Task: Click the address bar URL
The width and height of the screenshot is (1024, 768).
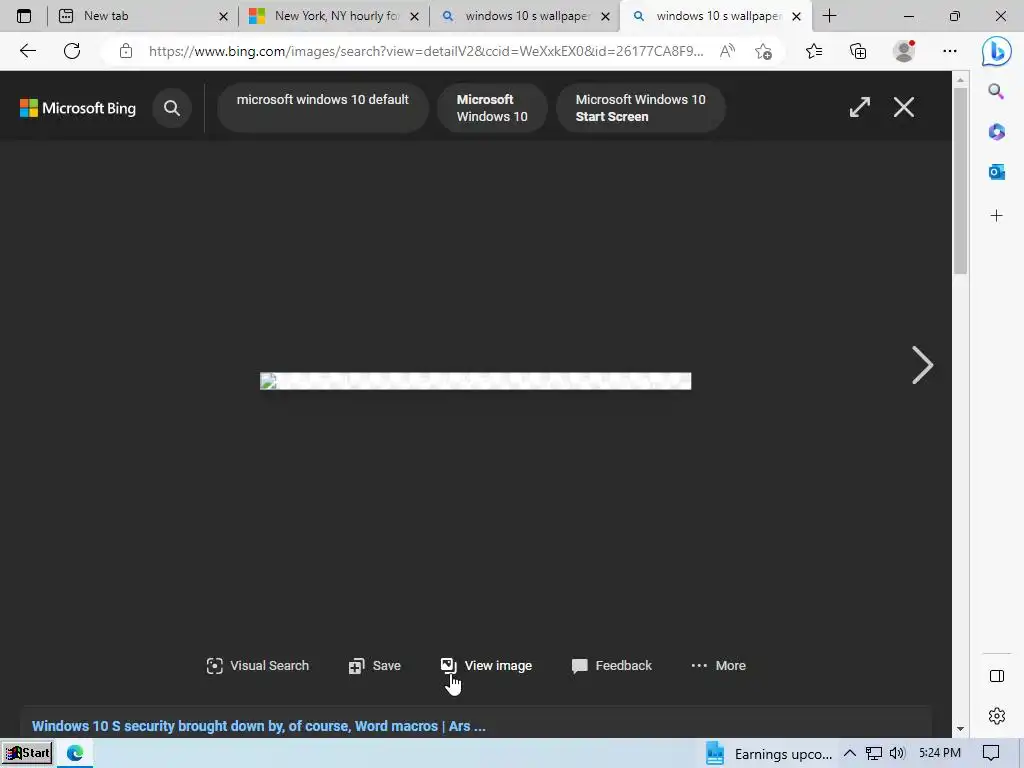Action: click(x=426, y=51)
